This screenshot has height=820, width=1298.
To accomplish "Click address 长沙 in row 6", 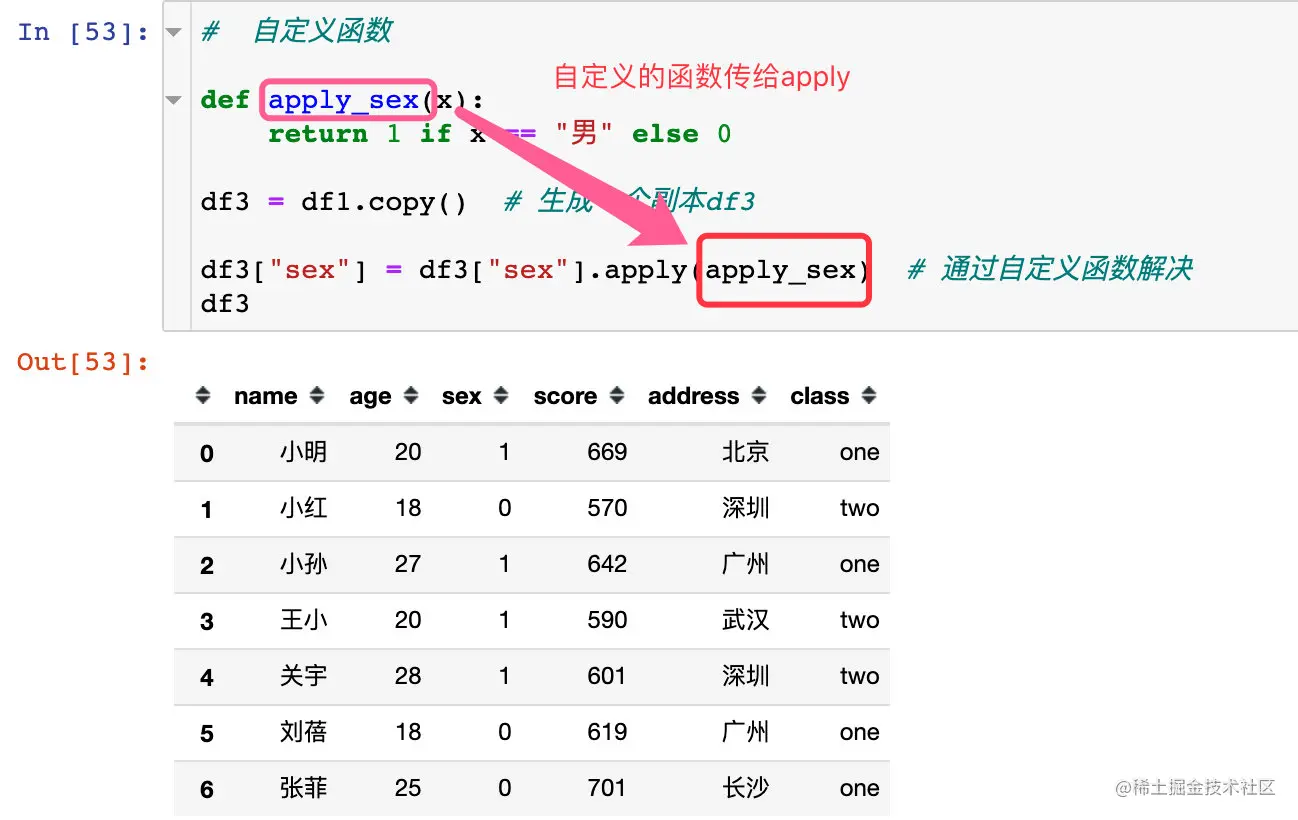I will coord(745,788).
